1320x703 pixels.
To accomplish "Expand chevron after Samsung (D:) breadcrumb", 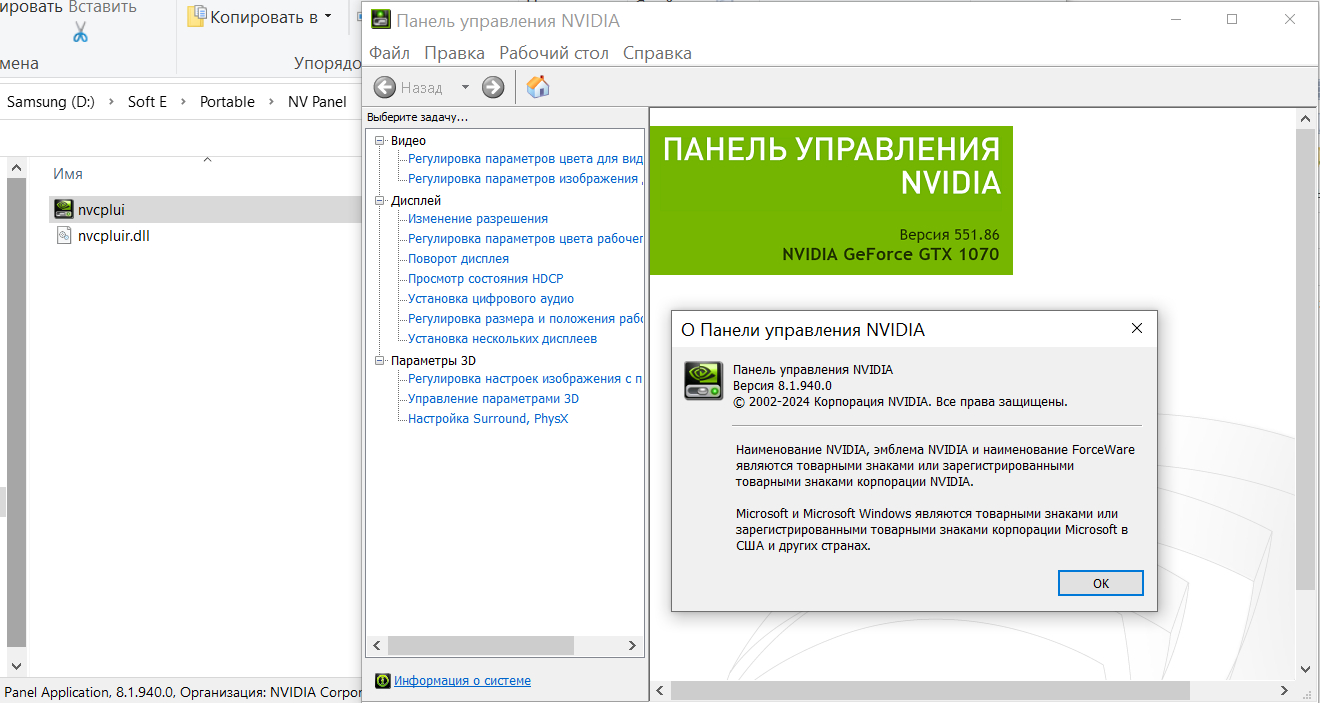I will [112, 102].
